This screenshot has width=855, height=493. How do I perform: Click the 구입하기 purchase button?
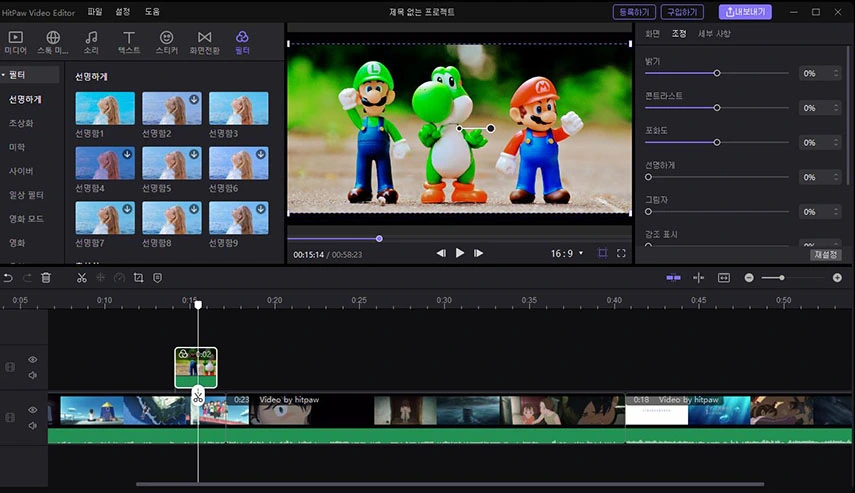(682, 11)
